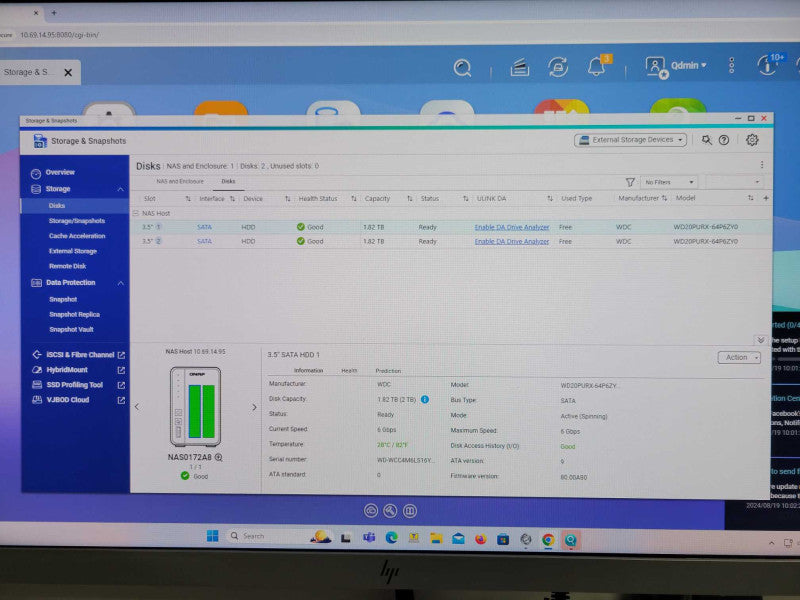The height and width of the screenshot is (600, 800).
Task: Click the filter funnel icon
Action: tap(630, 182)
